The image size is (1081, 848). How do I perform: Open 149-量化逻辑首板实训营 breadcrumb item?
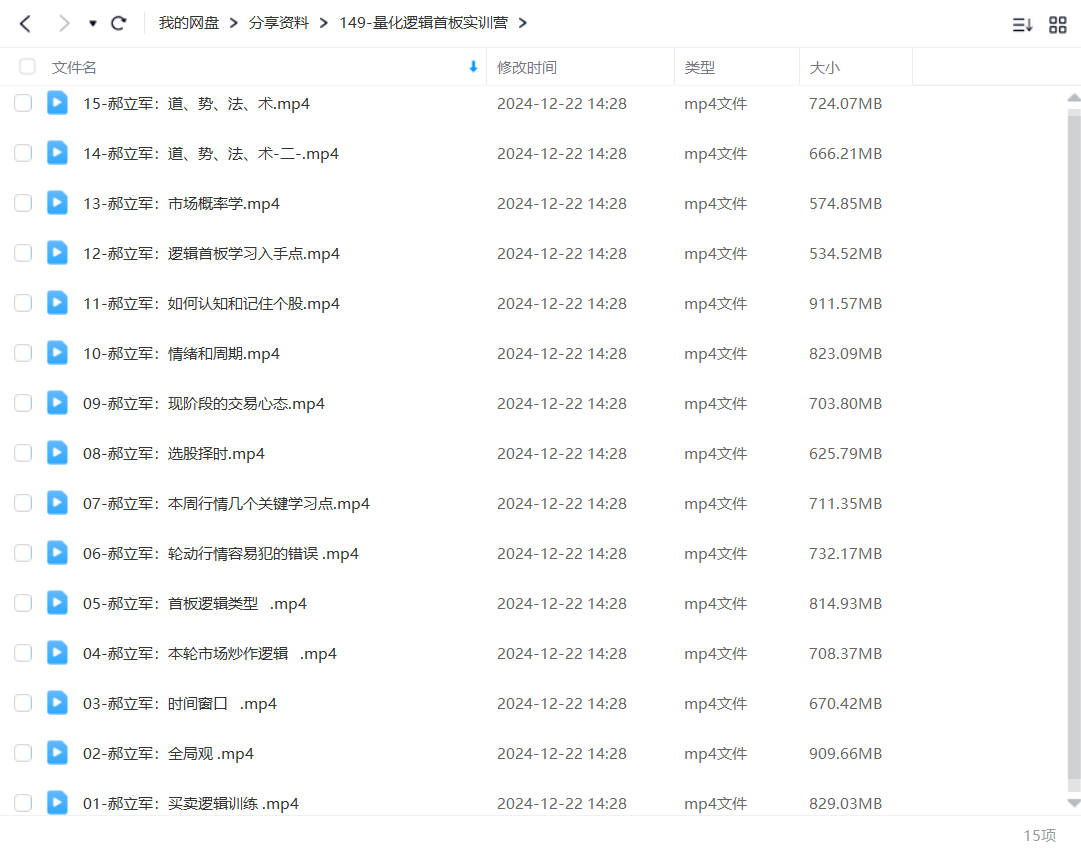pos(423,23)
